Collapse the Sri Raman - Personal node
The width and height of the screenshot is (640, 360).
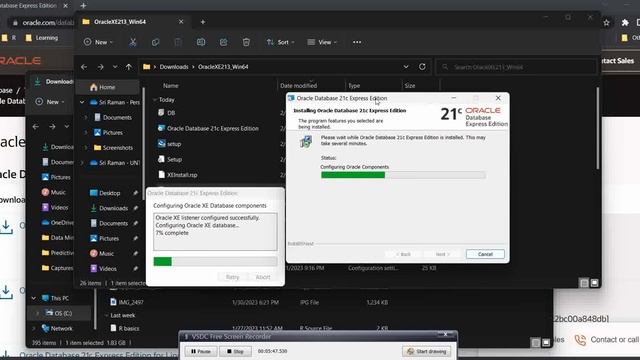pos(82,102)
